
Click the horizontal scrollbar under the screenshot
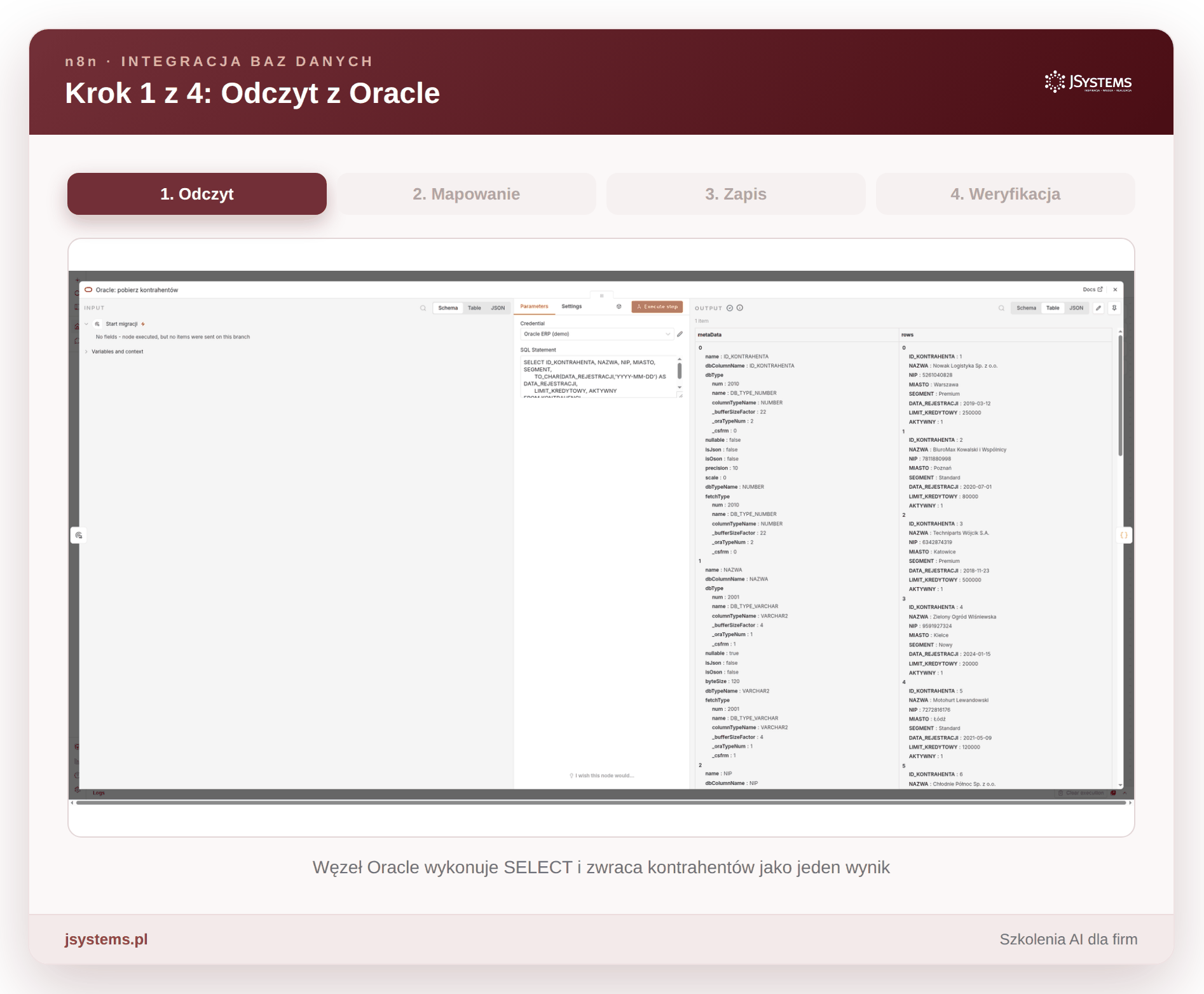[x=601, y=803]
